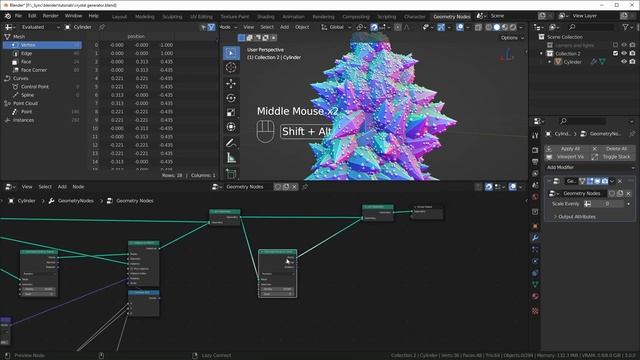Select the Vertex domain row in spreadsheet
Viewport: 640px width, 360px height.
(x=42, y=45)
